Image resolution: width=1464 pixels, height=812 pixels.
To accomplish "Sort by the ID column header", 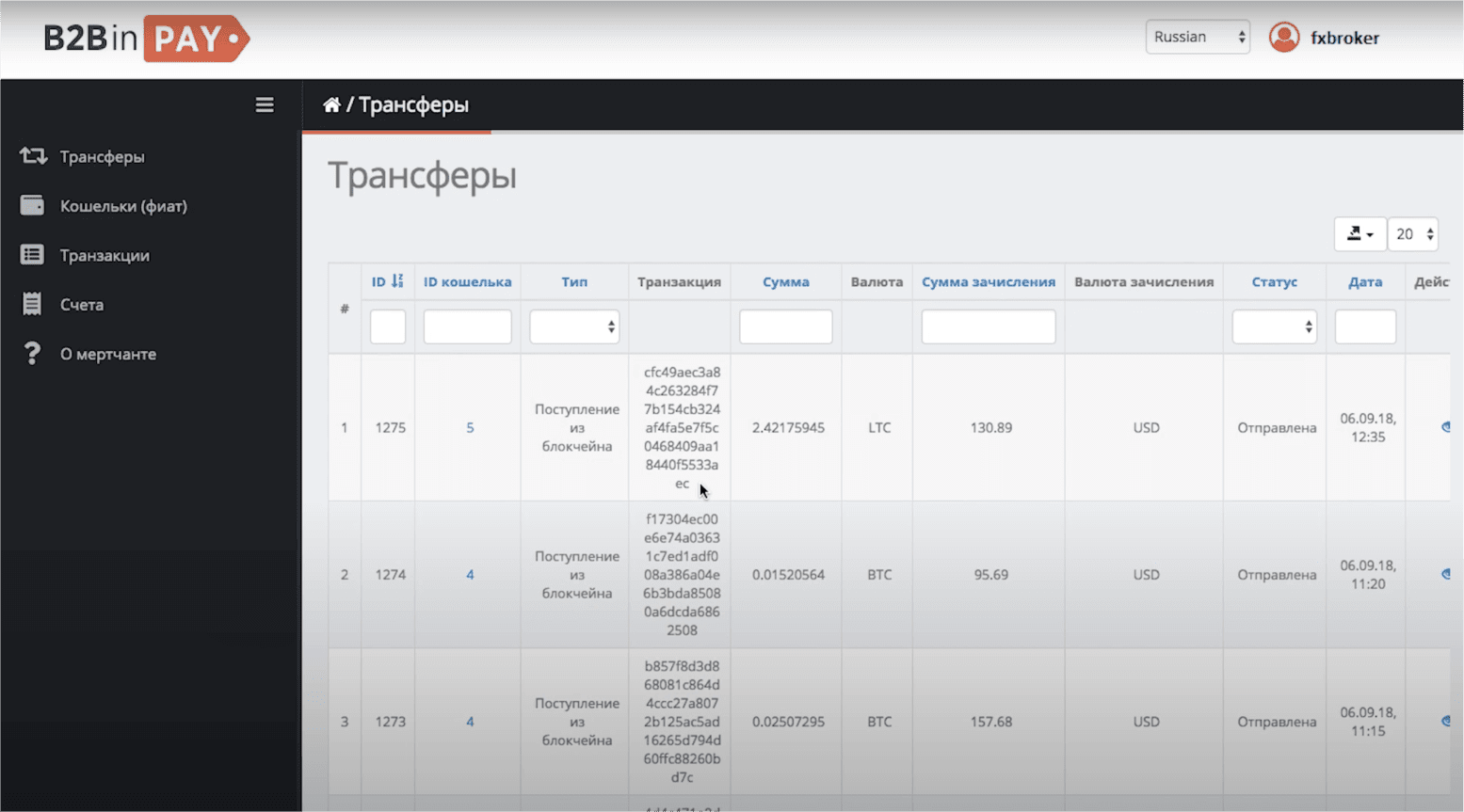I will pos(378,281).
